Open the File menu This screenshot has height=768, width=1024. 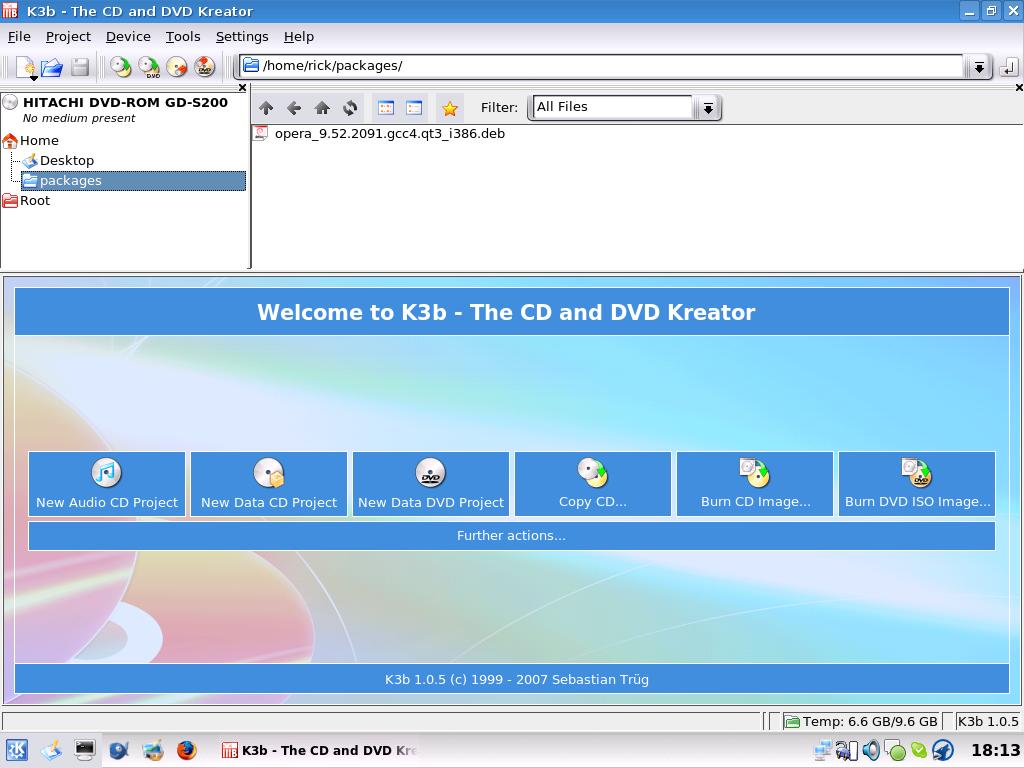coord(19,37)
